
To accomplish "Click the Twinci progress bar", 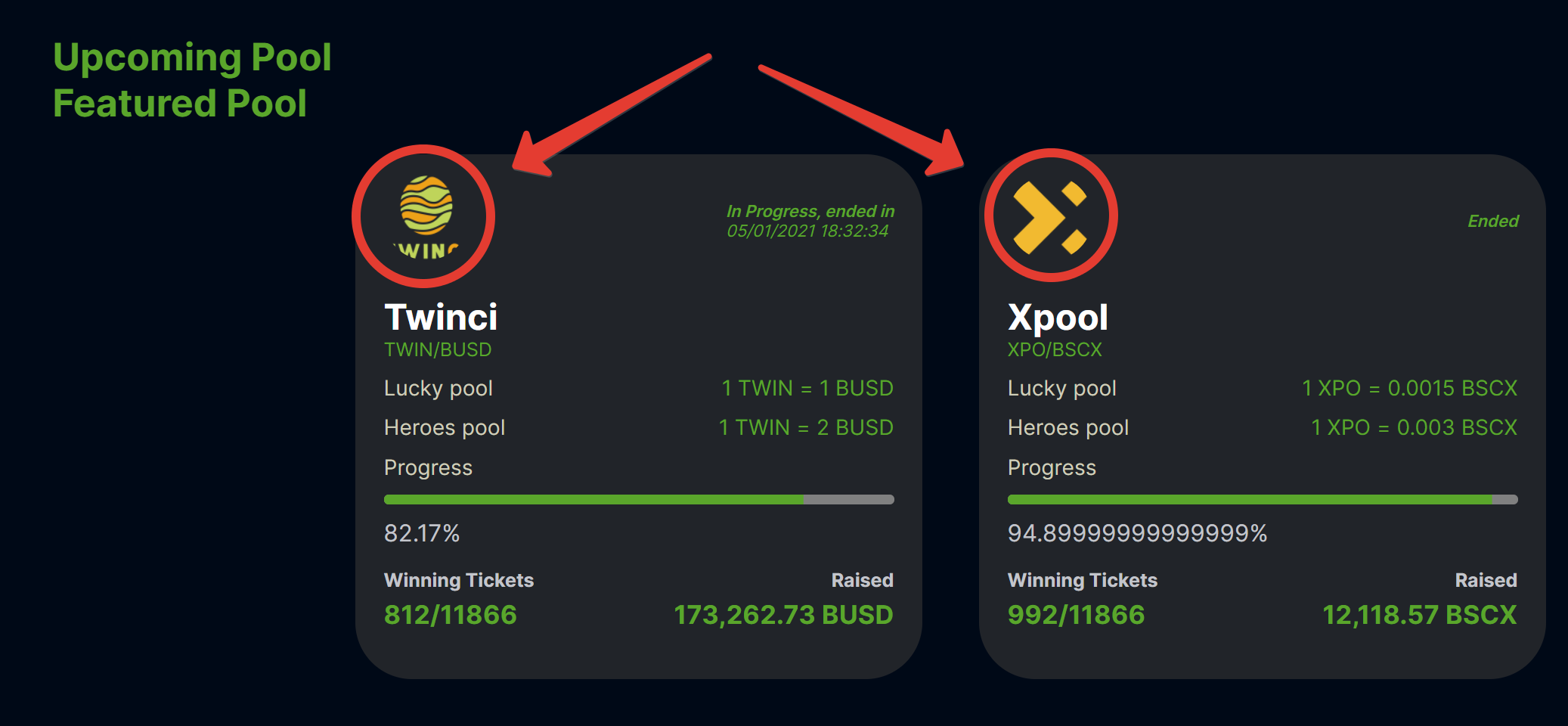I will tap(639, 499).
